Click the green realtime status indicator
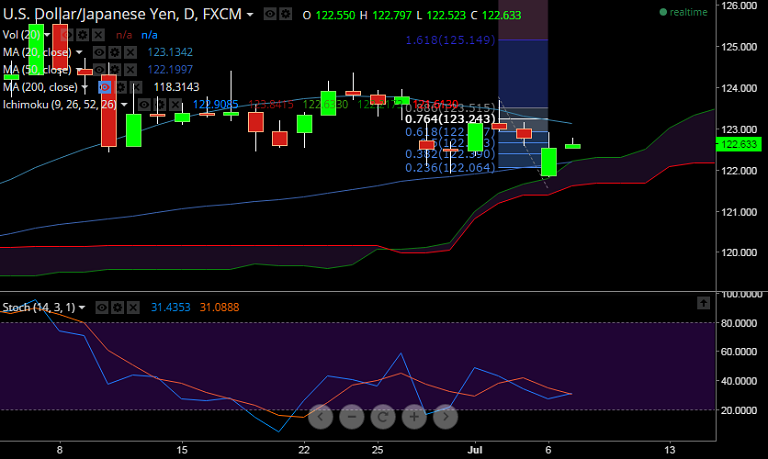Viewport: 768px width, 459px height. click(683, 12)
